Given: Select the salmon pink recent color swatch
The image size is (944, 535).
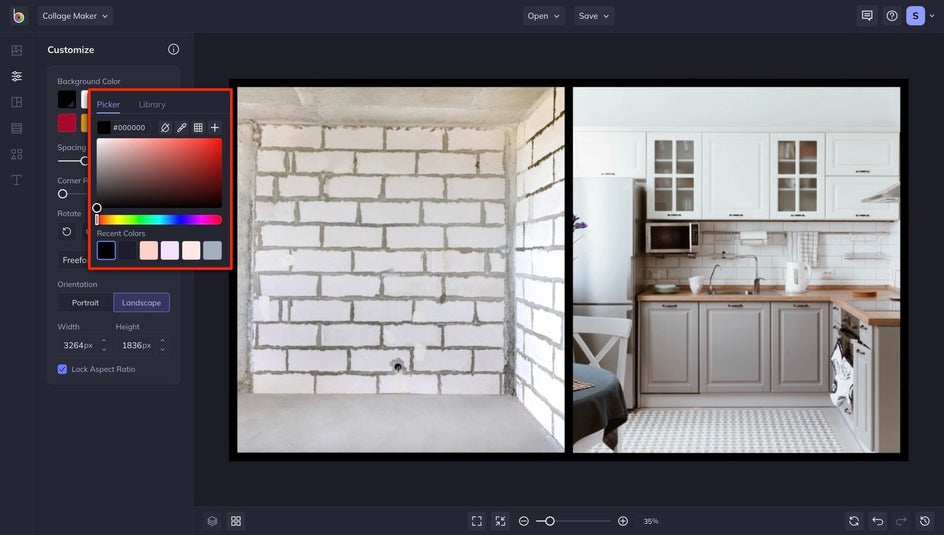Looking at the screenshot, I should 149,250.
